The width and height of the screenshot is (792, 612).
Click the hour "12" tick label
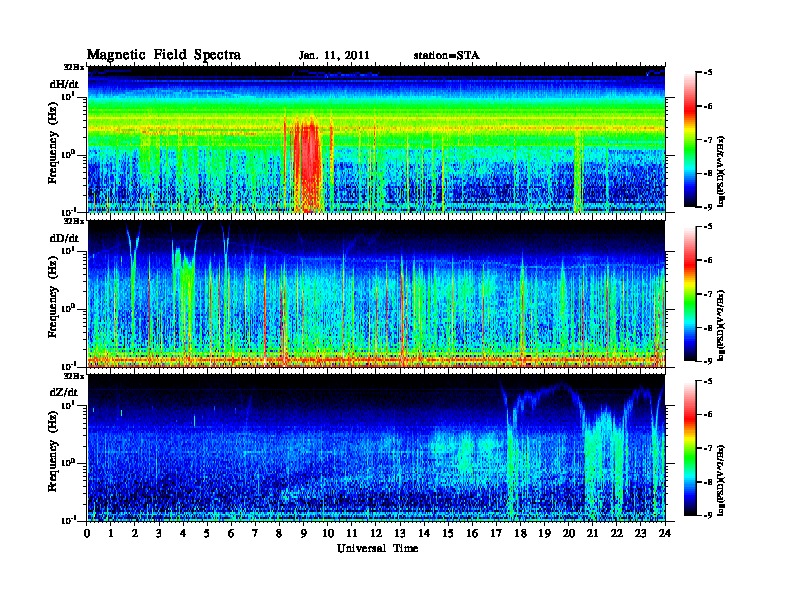(376, 533)
